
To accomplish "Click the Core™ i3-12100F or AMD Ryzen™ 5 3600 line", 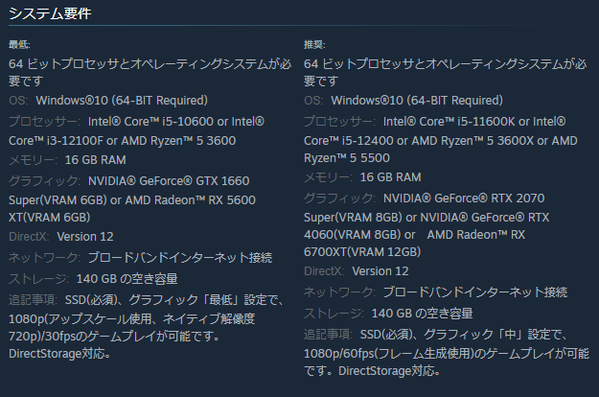I will [x=122, y=141].
